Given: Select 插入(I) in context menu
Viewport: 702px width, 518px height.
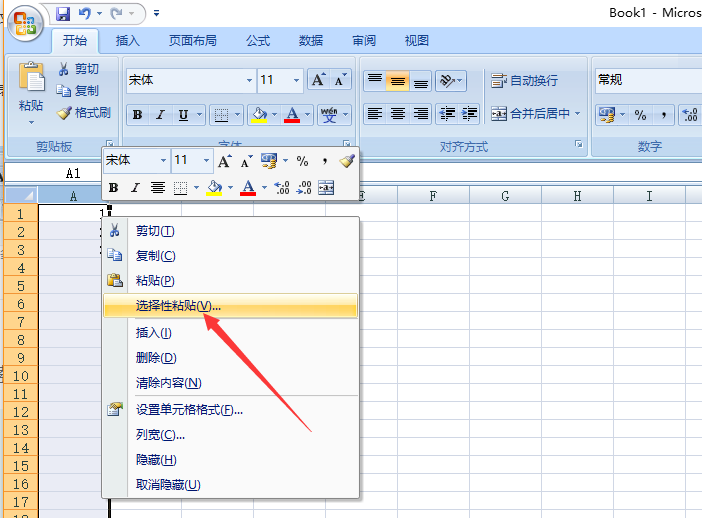Looking at the screenshot, I should 231,333.
